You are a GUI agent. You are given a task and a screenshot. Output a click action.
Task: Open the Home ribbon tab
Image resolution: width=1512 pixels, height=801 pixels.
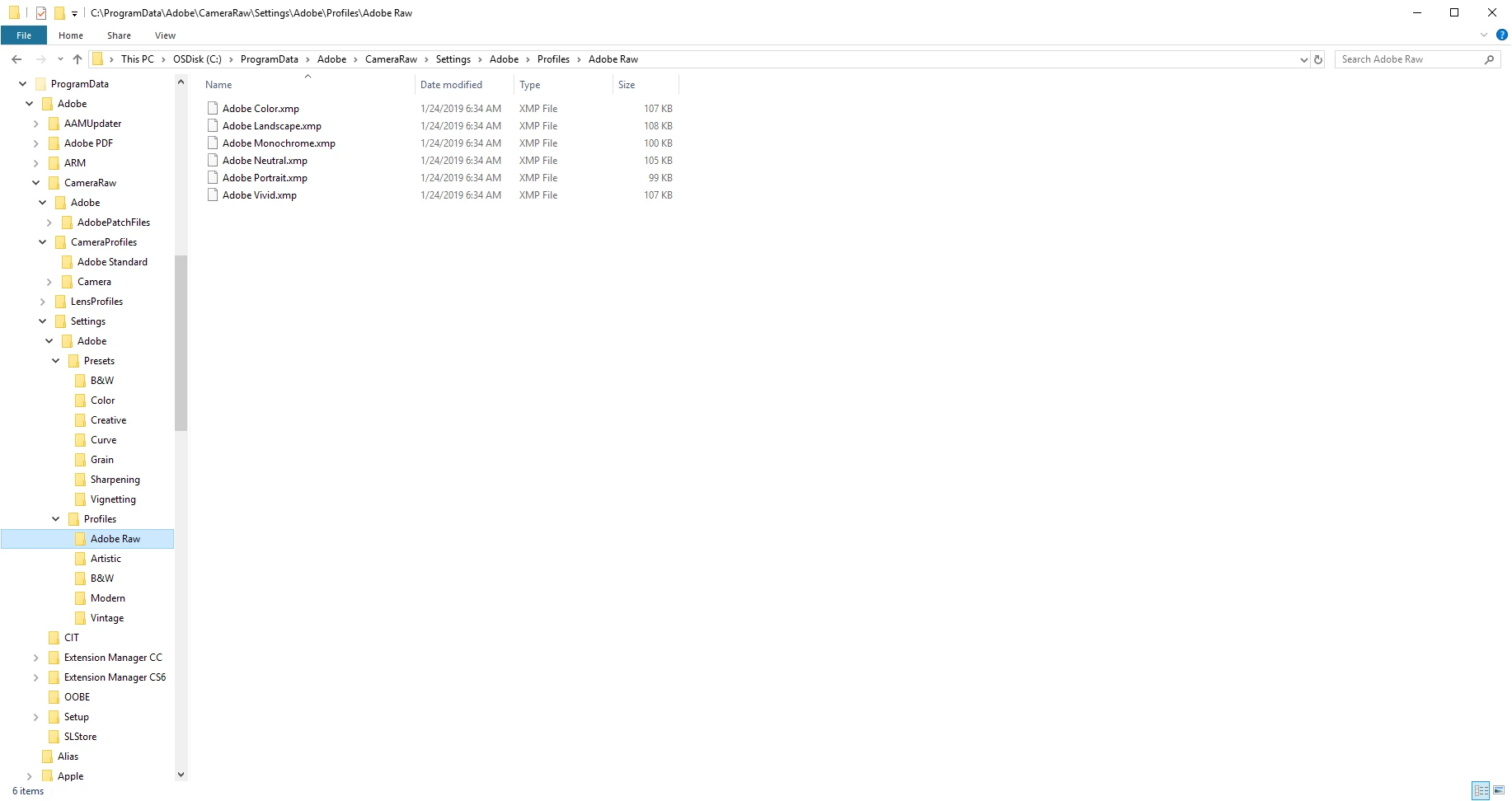pyautogui.click(x=71, y=35)
